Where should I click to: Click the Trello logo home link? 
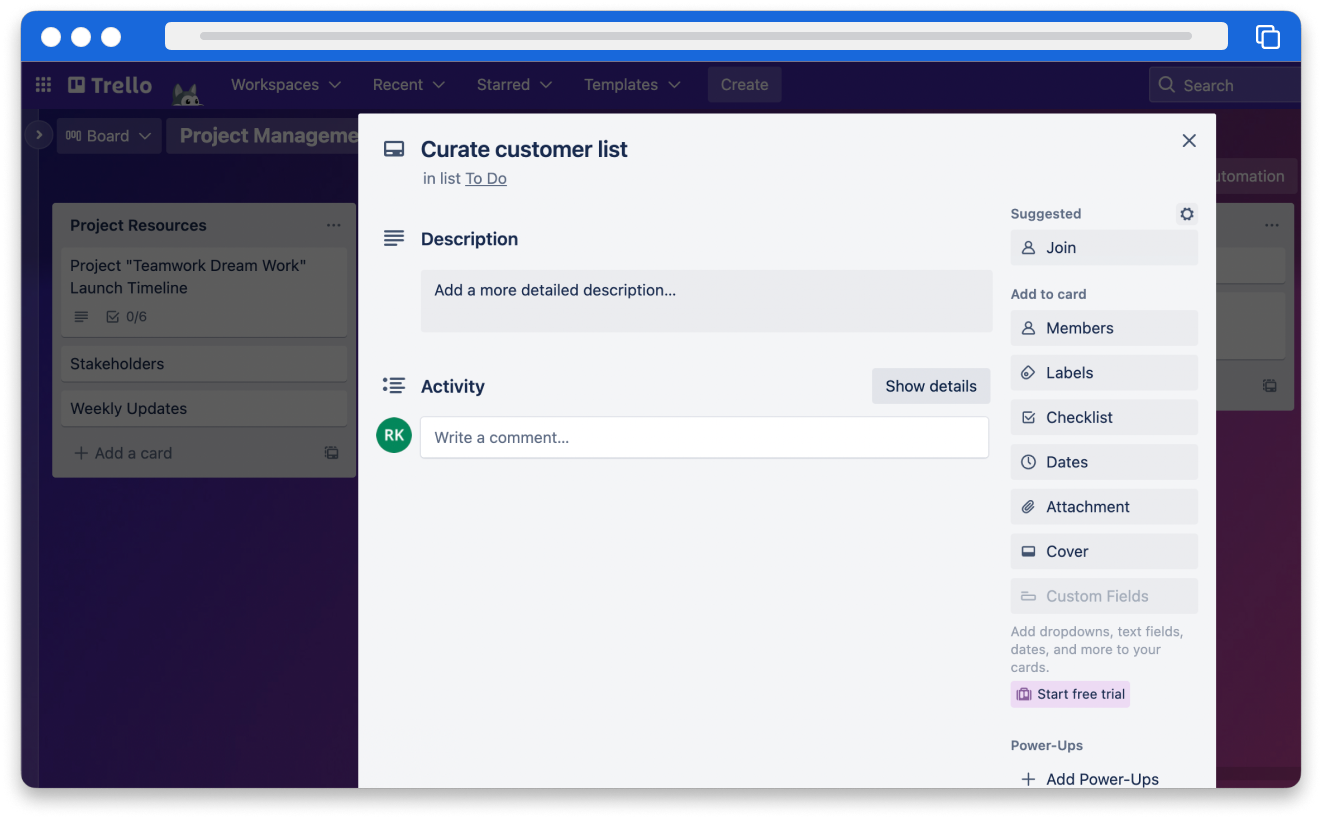110,85
